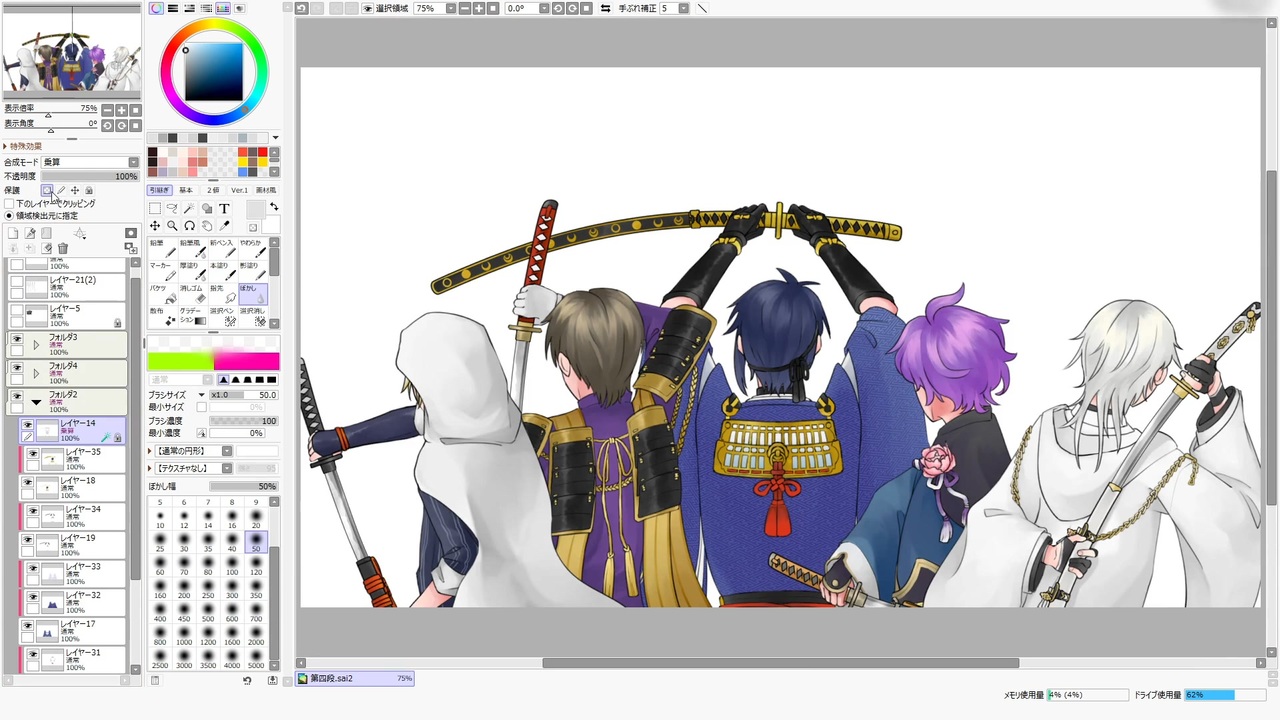The image size is (1280, 720).
Task: Pick the red swatch in color palette
Action: click(263, 152)
